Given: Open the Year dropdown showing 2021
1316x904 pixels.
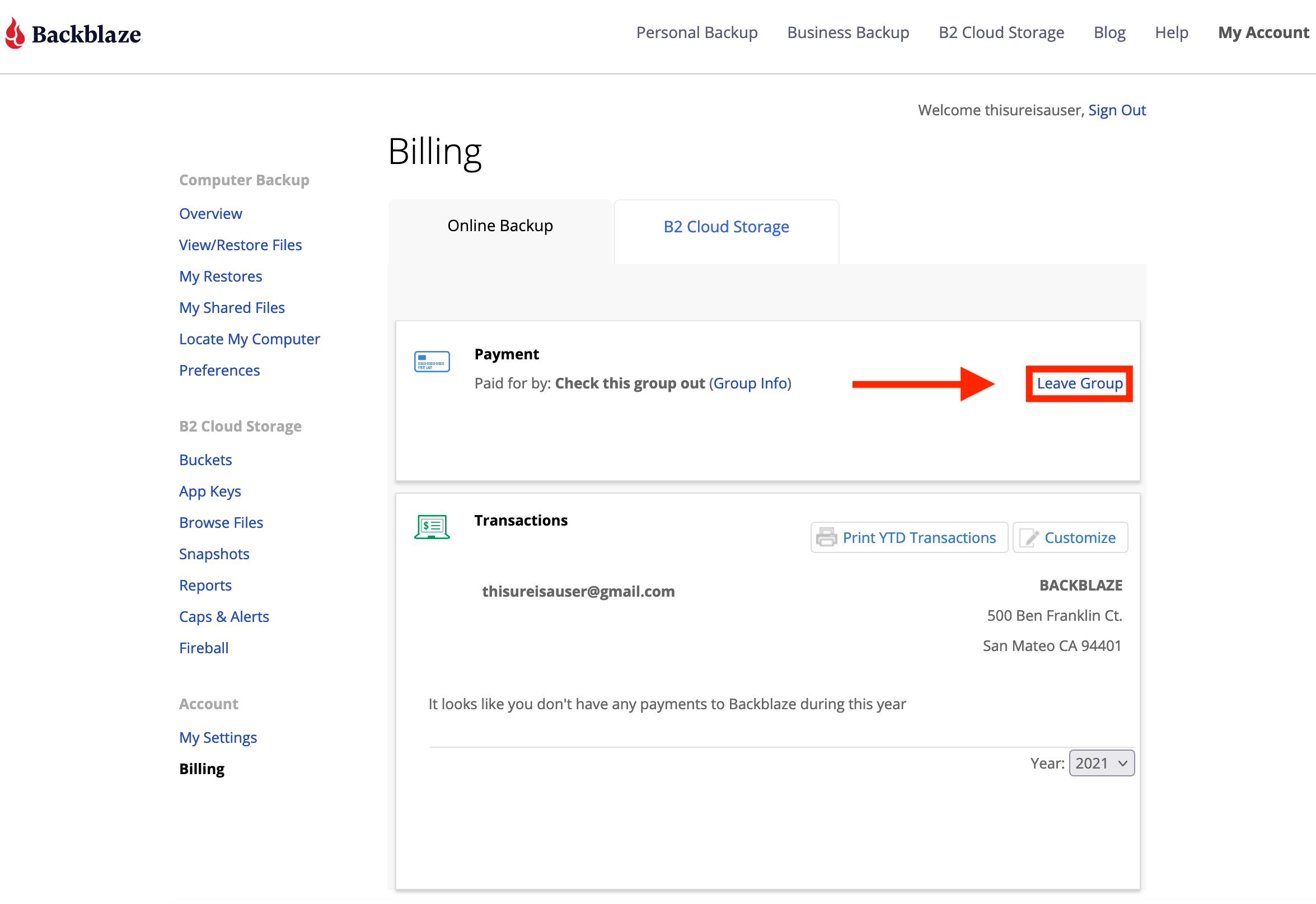Looking at the screenshot, I should click(x=1102, y=763).
